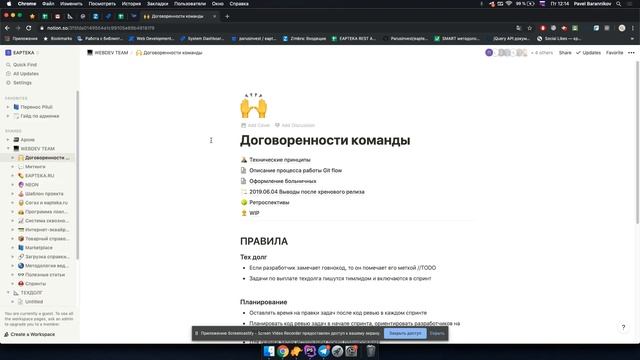Click Договоренности команды breadcrumb
The height and width of the screenshot is (360, 640).
click(x=169, y=53)
